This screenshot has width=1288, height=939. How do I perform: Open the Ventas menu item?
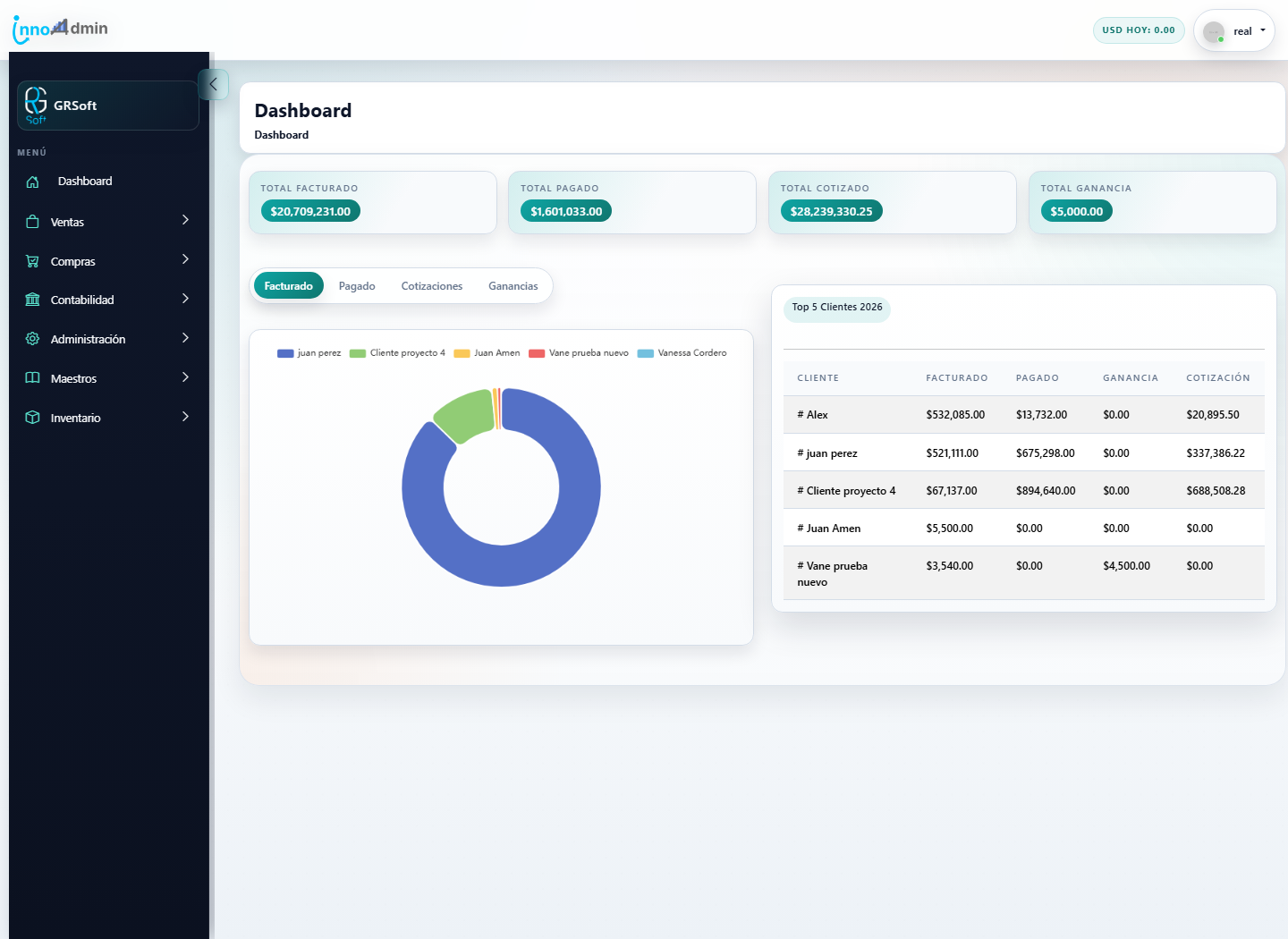click(67, 223)
